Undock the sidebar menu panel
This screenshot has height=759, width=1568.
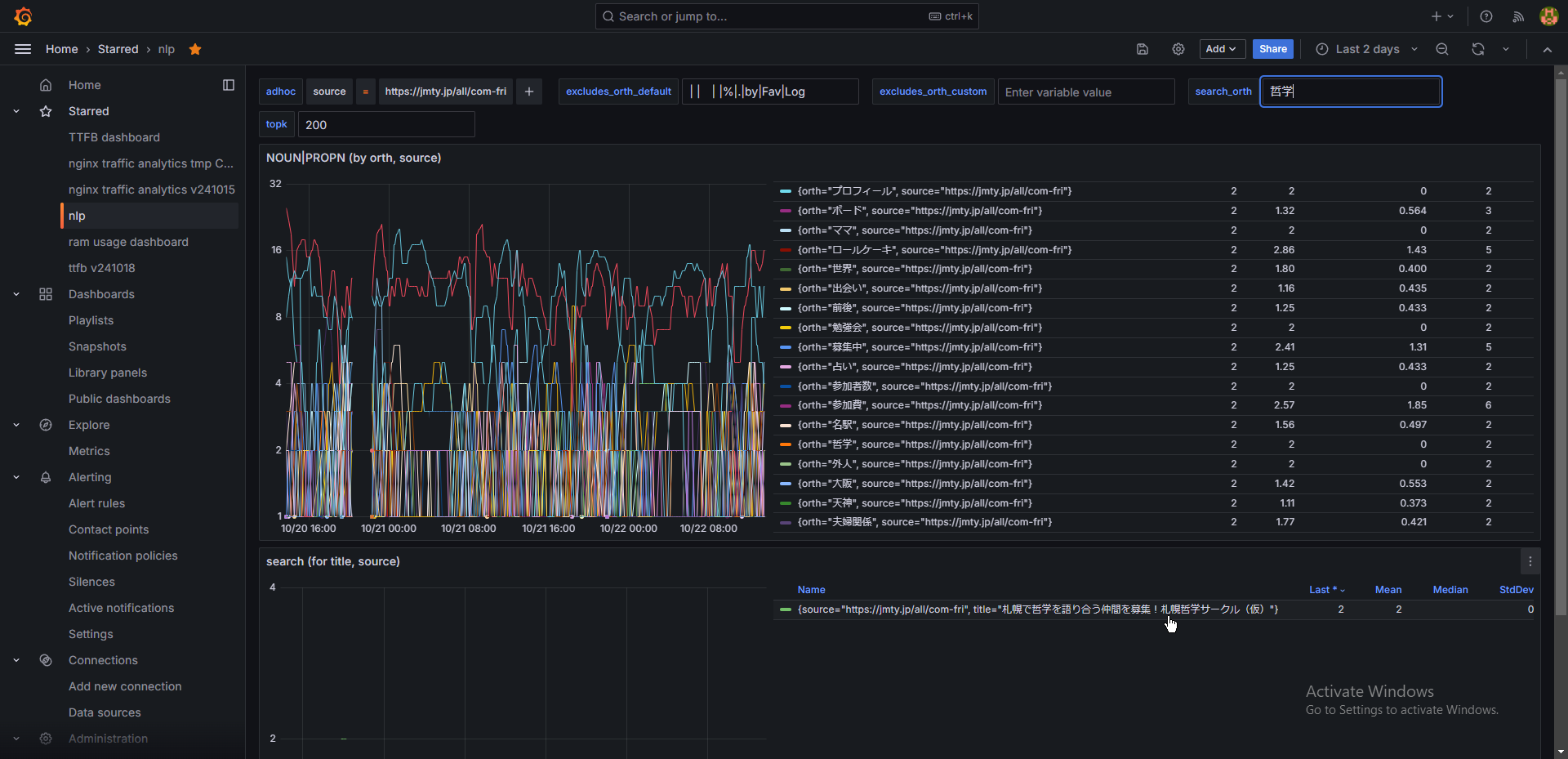pos(229,85)
